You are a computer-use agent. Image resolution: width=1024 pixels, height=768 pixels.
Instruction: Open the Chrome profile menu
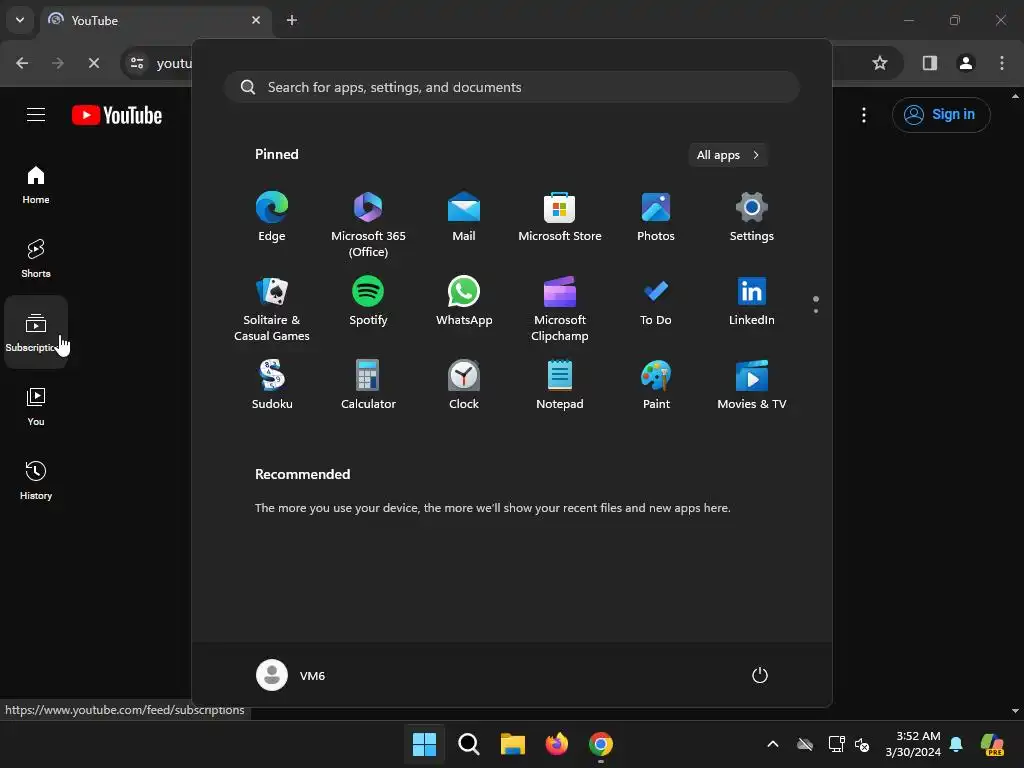click(966, 63)
